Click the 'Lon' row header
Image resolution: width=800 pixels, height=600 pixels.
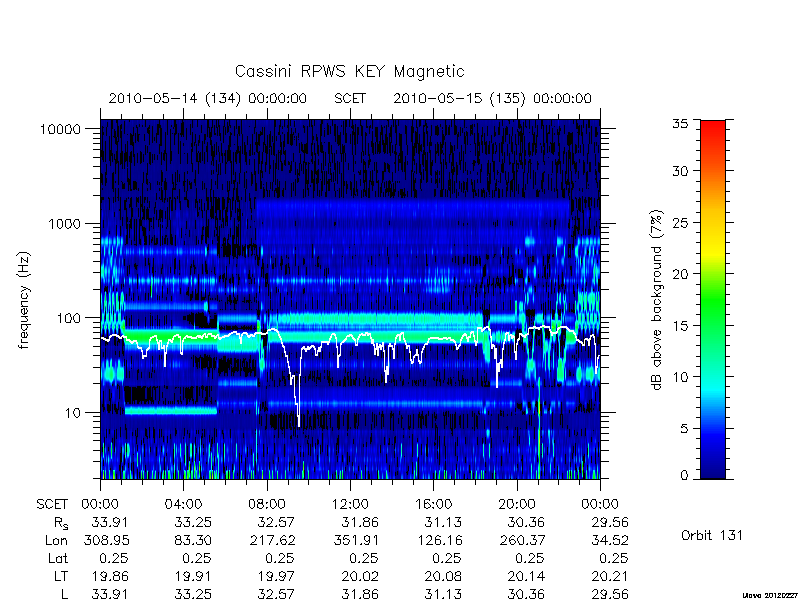click(x=56, y=540)
